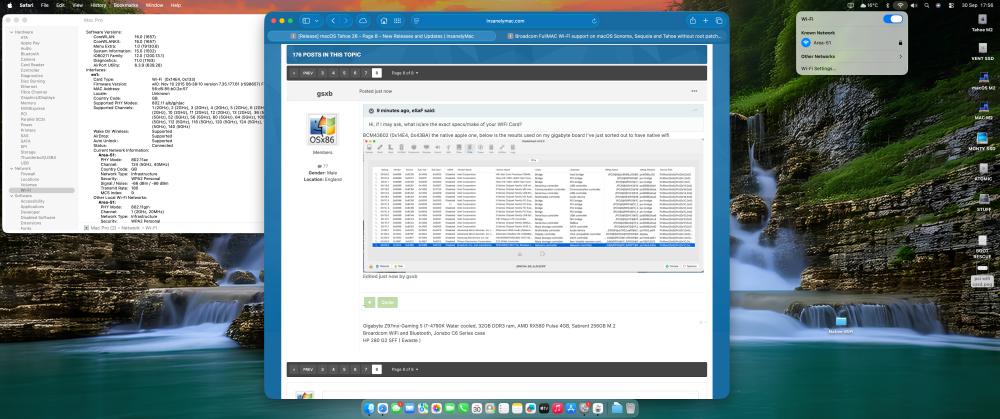This screenshot has width=1000, height=419.
Task: Collapse the Network section in System Information
Action: 10,168
